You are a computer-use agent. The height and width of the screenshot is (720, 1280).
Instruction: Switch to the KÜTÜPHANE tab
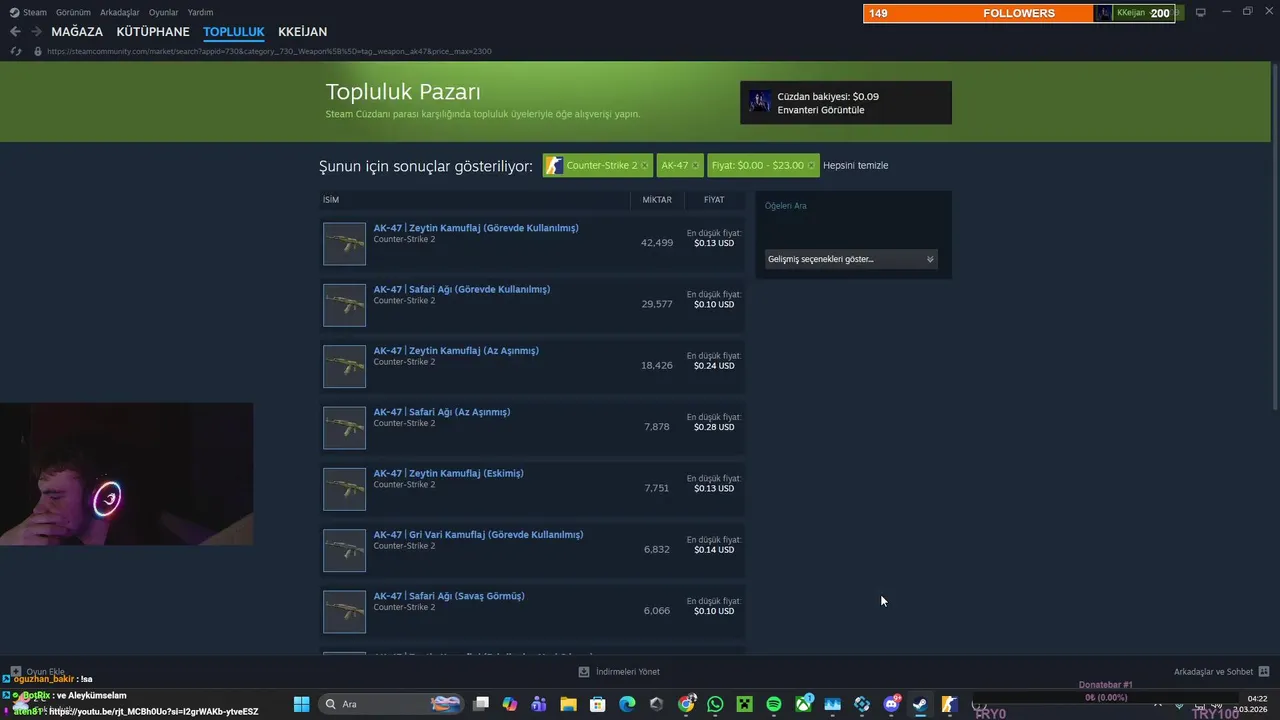153,32
